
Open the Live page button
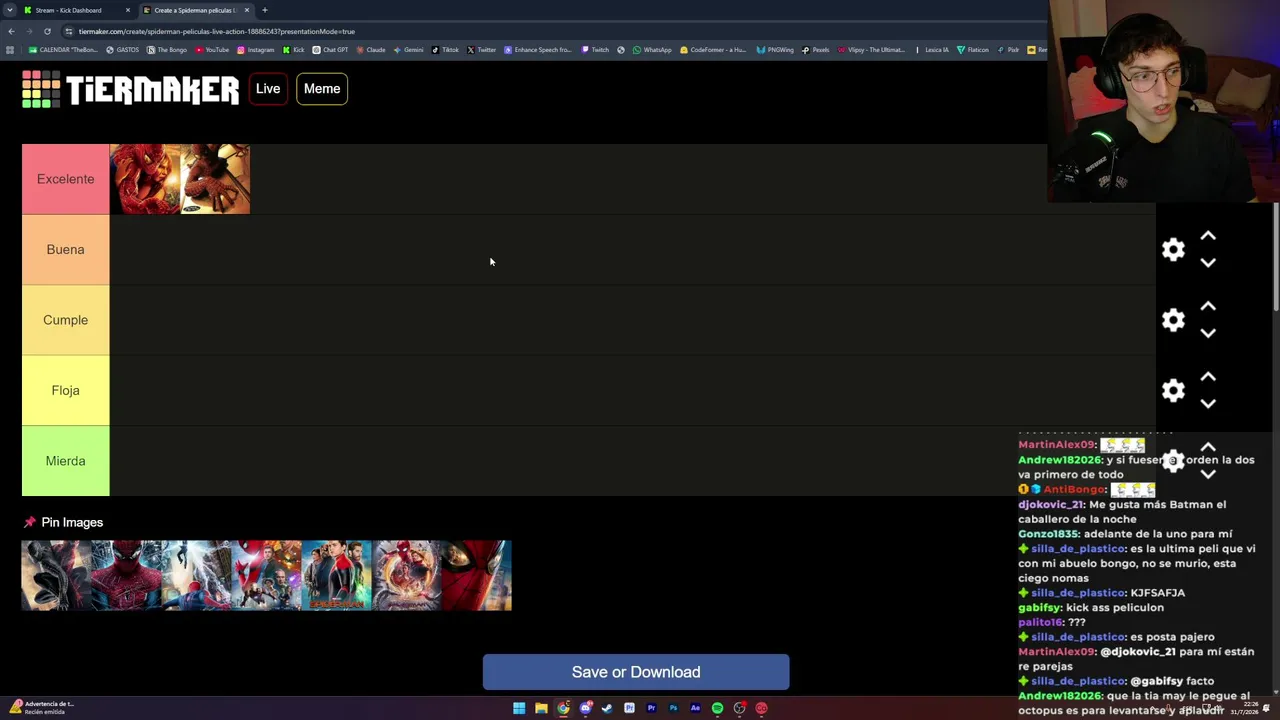pos(268,89)
